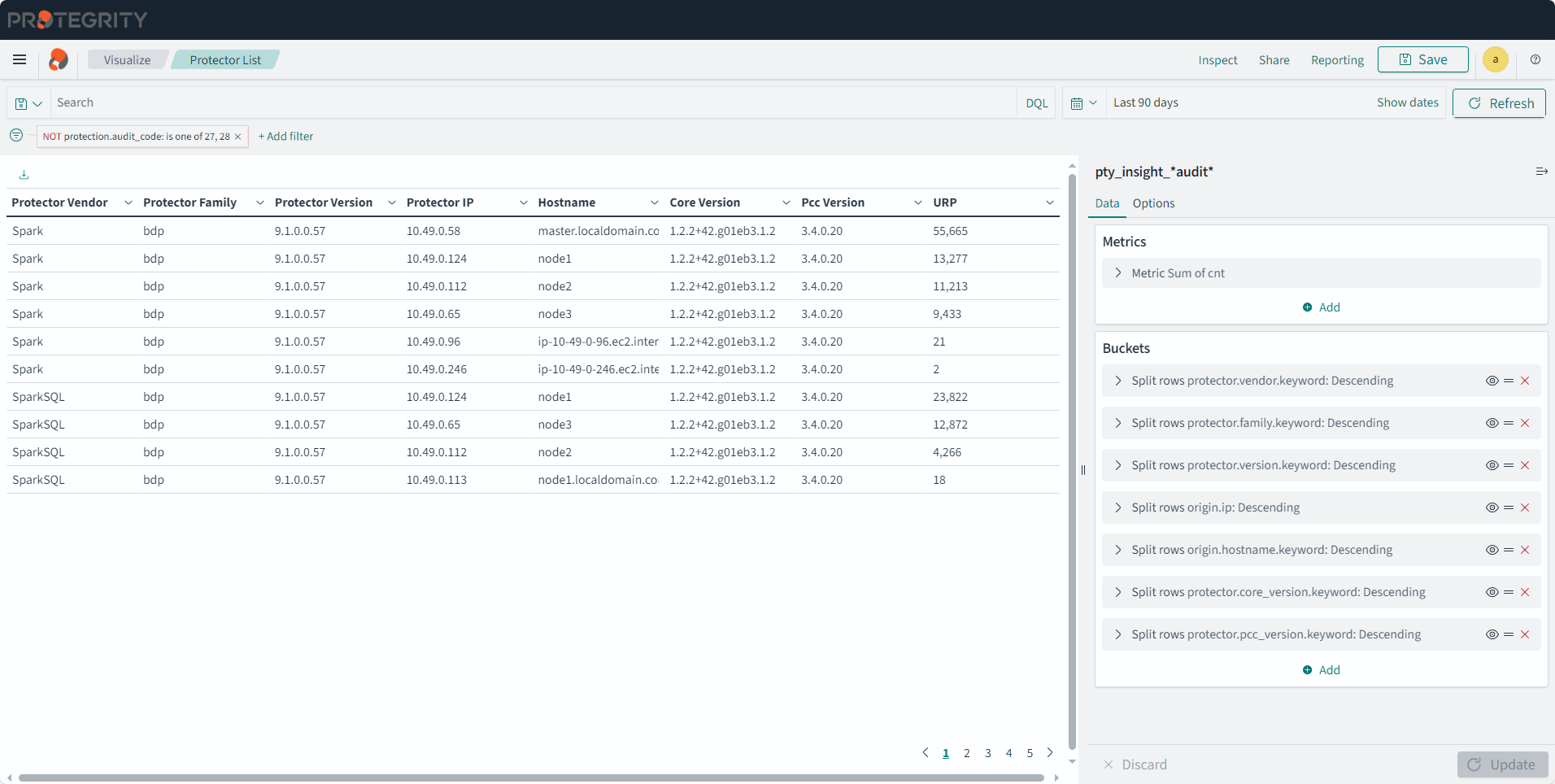The image size is (1555, 784).
Task: Open the saved query menu icon
Action: click(28, 103)
